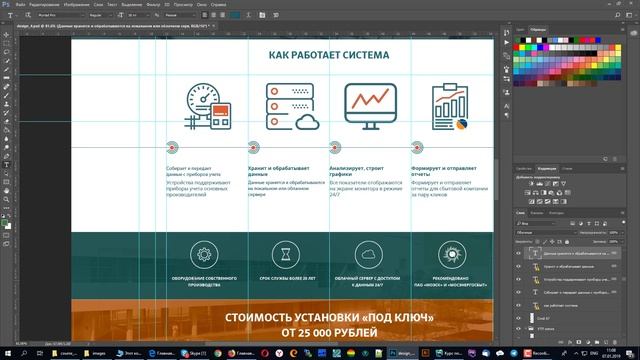Open the font size dropdown
640x360 pixels.
pyautogui.click(x=138, y=15)
